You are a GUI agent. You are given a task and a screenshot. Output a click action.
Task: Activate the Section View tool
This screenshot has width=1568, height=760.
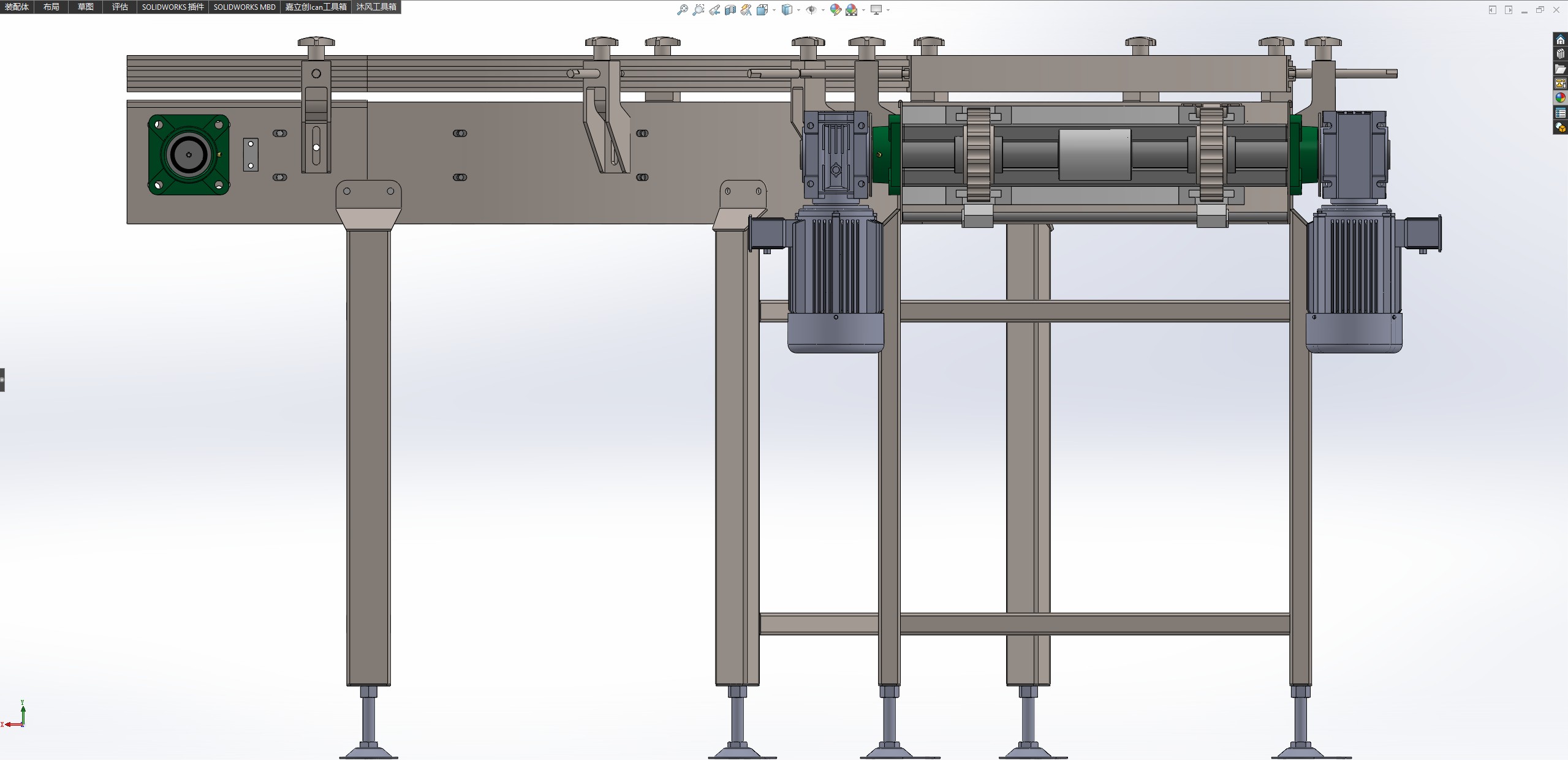[730, 10]
